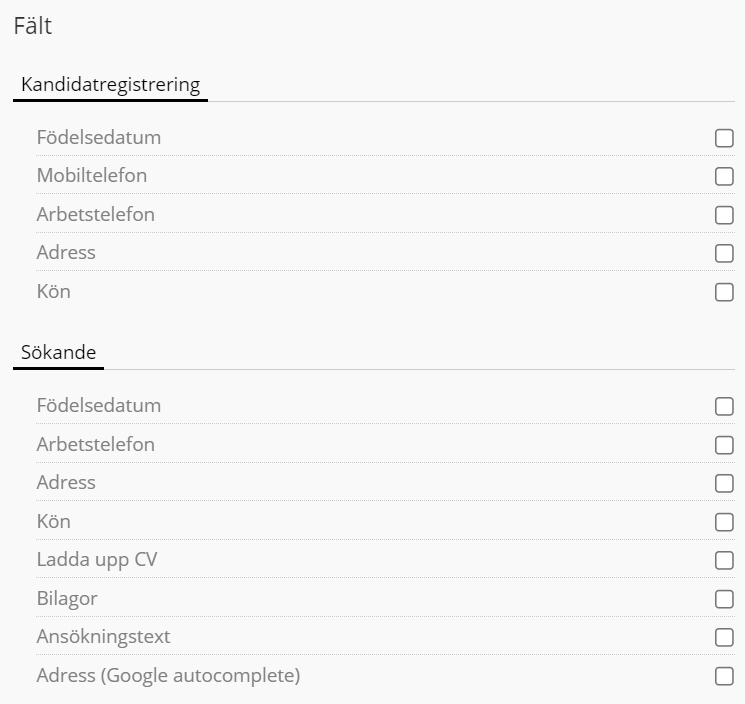Click the Ladda upp CV label
The image size is (745, 704).
click(x=97, y=560)
